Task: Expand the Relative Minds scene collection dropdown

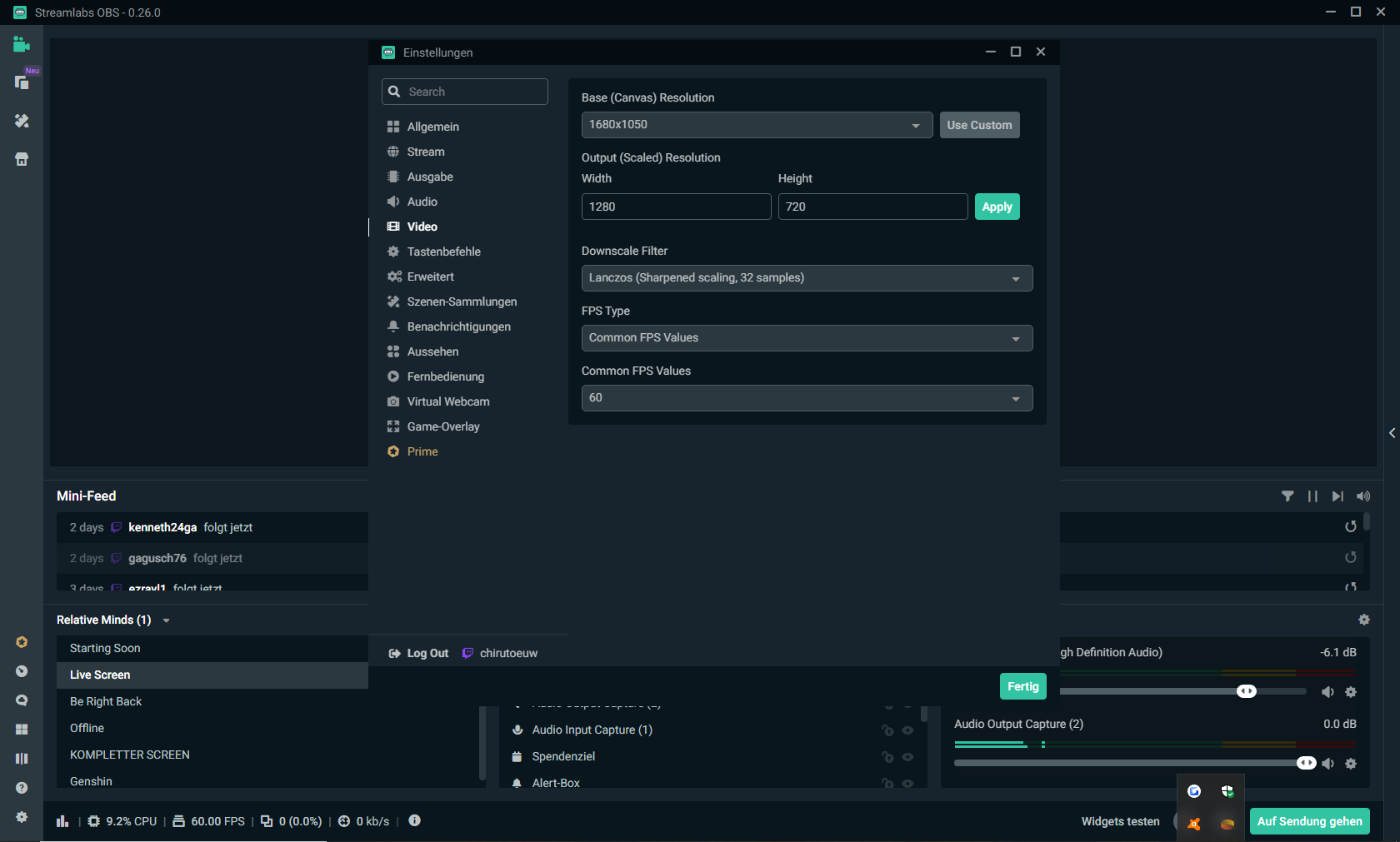Action: [x=167, y=620]
